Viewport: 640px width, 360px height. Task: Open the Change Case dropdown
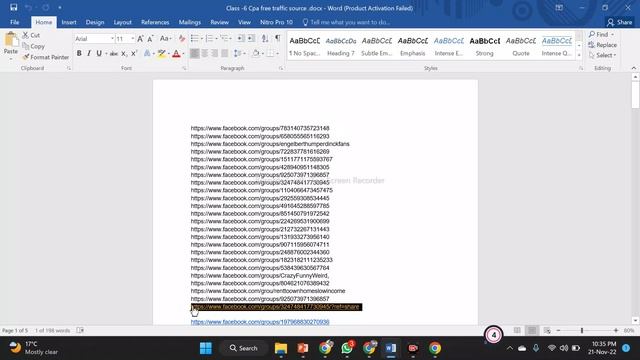165,39
